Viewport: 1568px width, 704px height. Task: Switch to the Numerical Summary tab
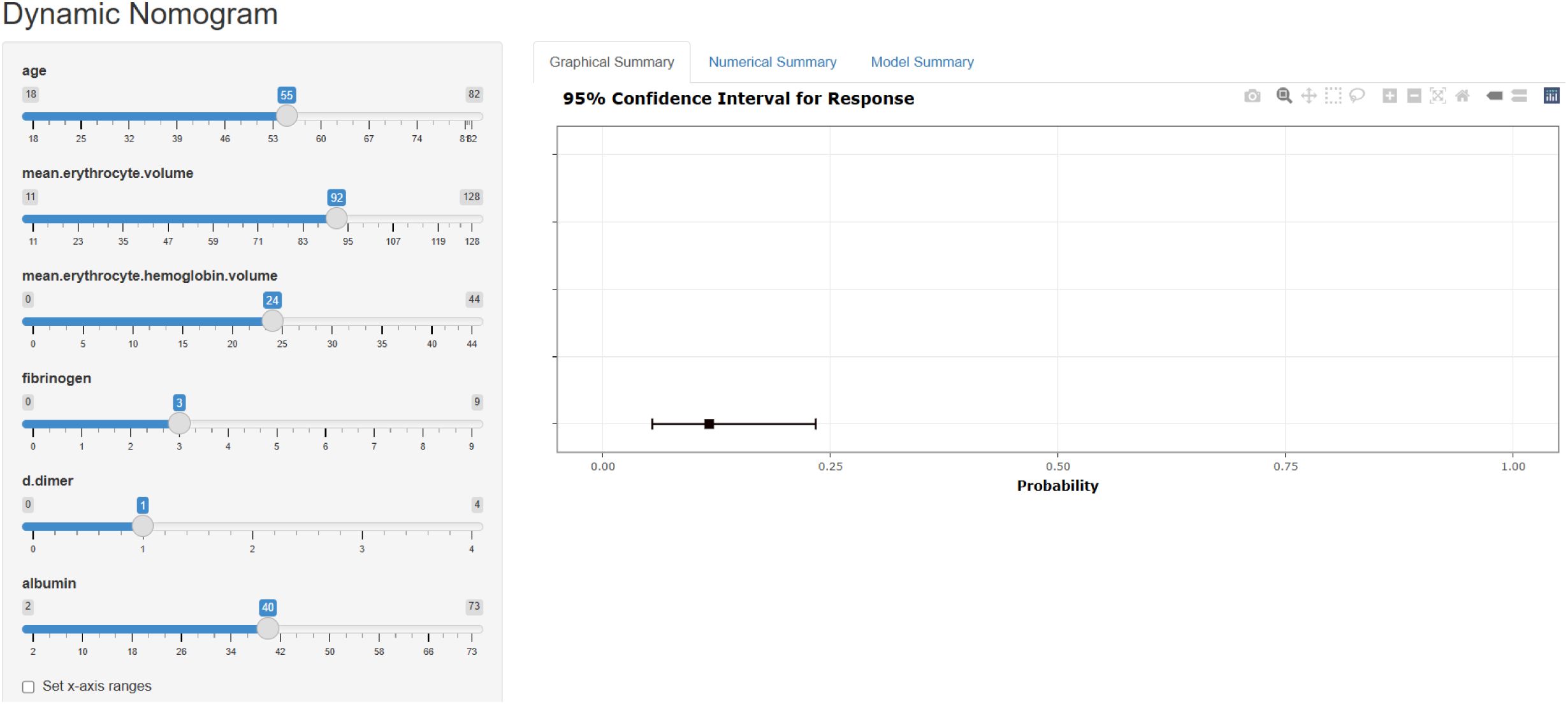[x=773, y=62]
